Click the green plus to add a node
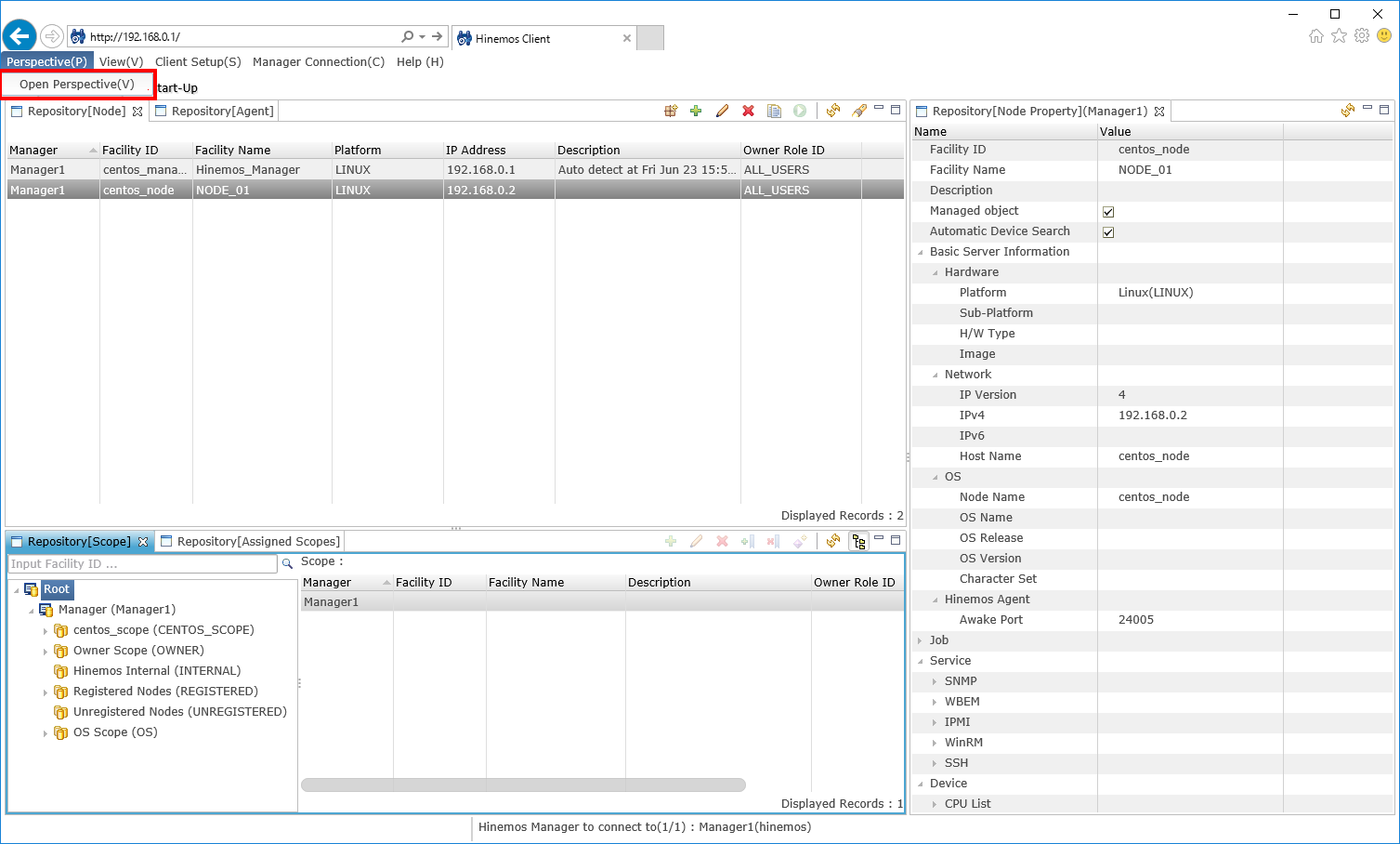Screen dimensions: 1400x844 click(x=696, y=111)
